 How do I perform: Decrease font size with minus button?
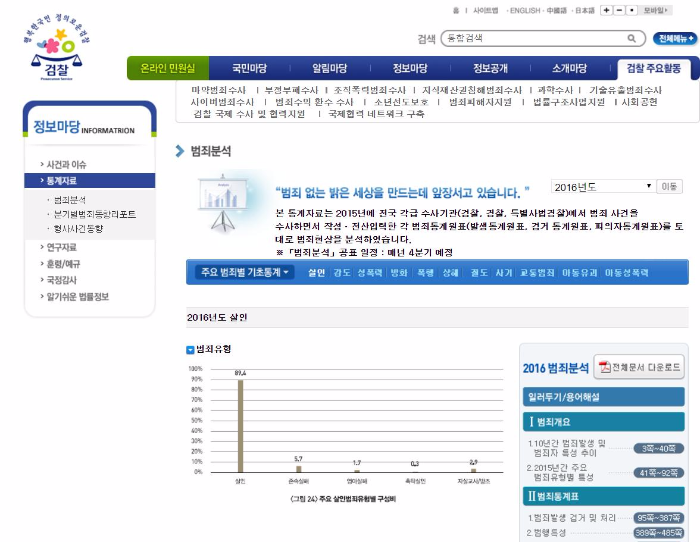619,10
